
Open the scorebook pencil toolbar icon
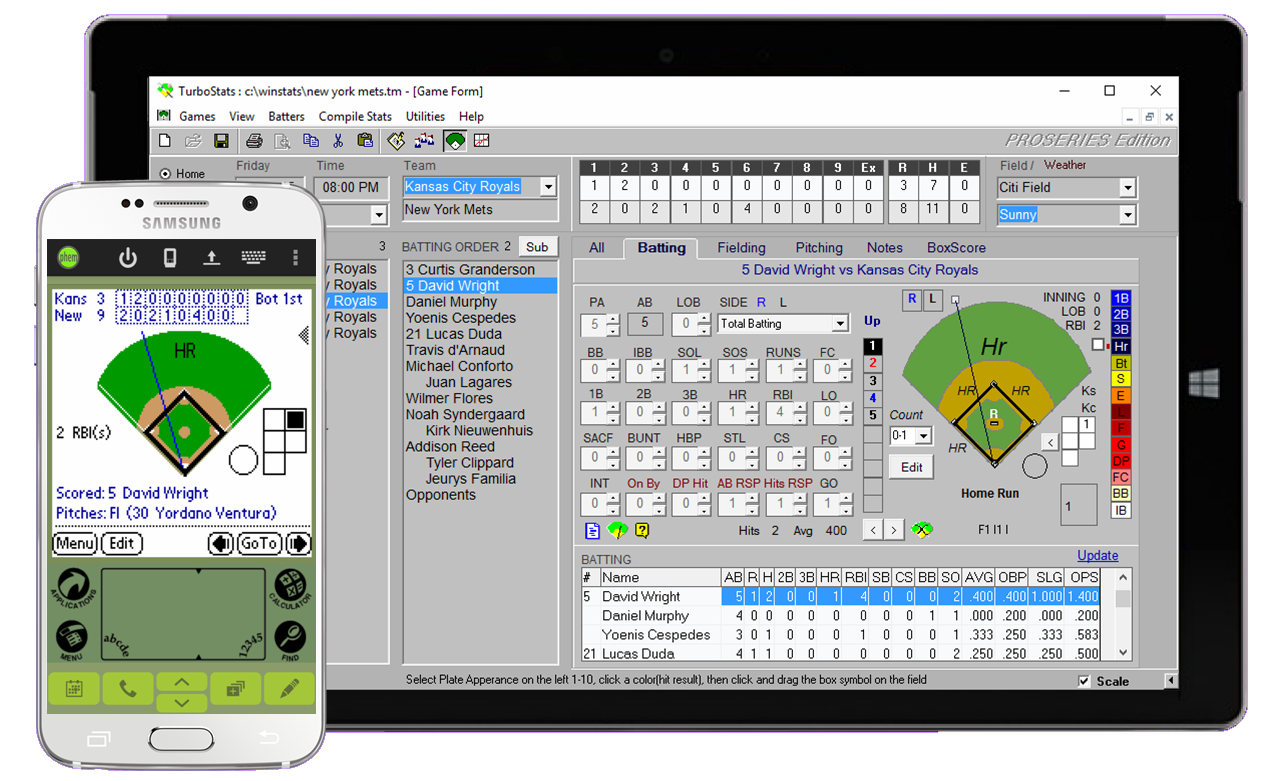(x=397, y=141)
